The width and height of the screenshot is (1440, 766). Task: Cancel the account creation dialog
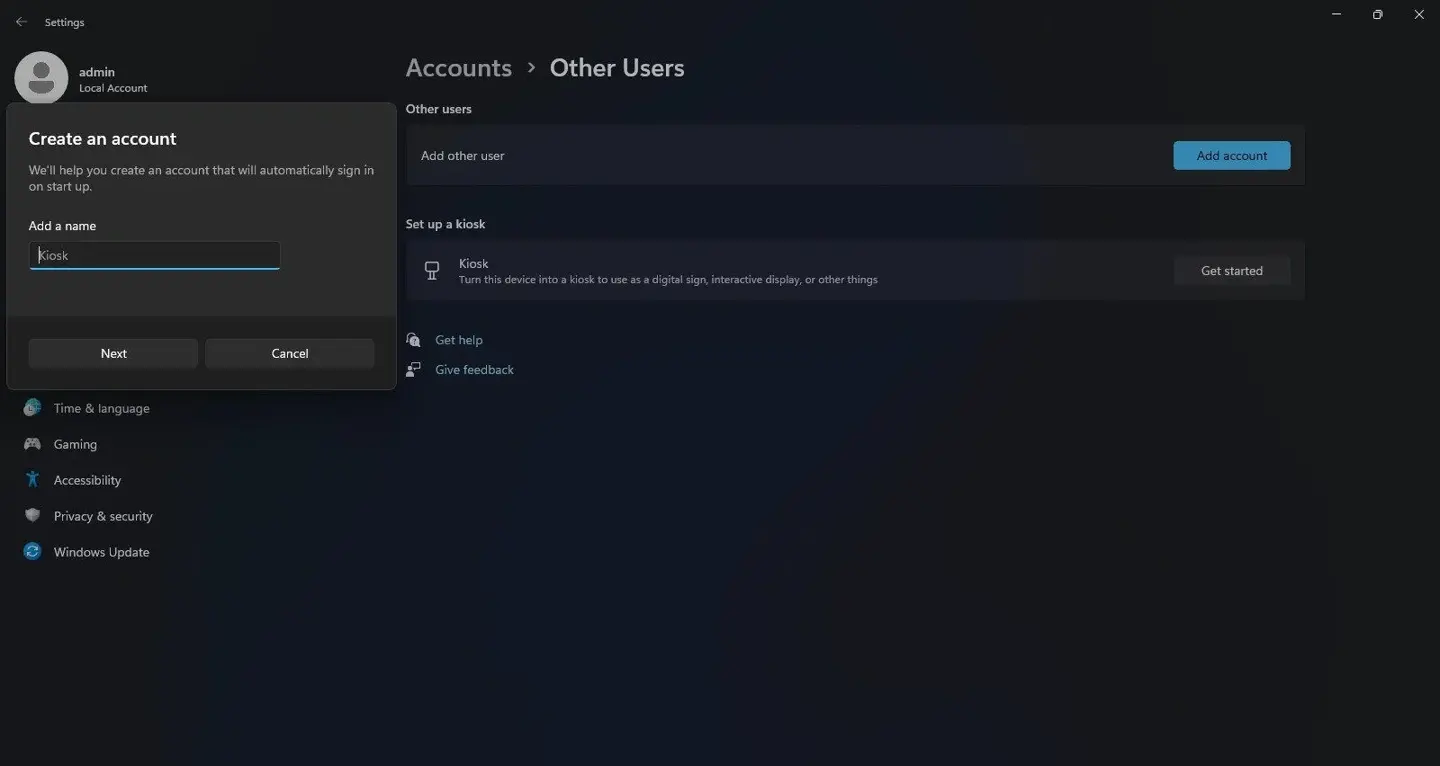(289, 353)
